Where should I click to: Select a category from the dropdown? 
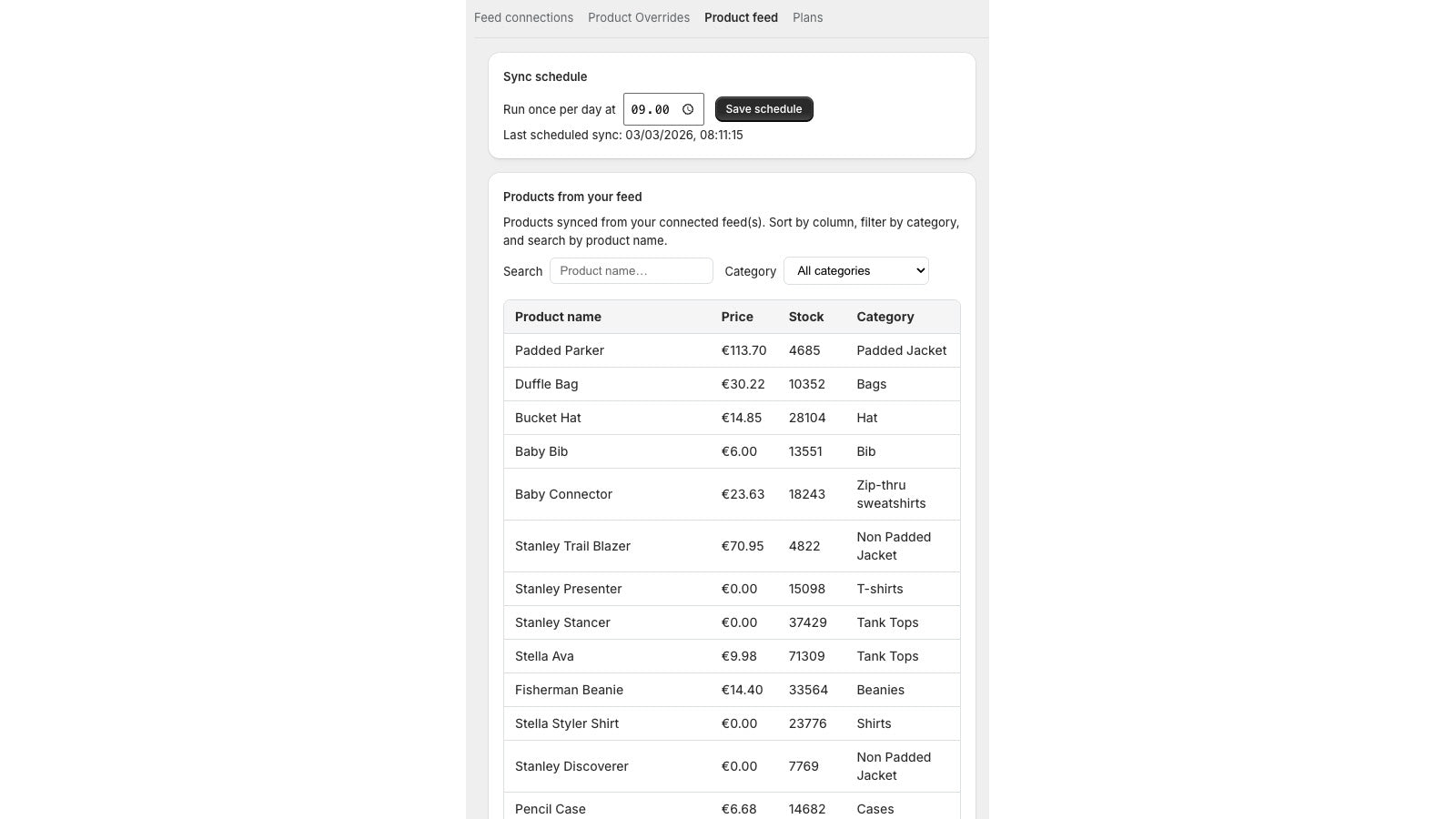(x=855, y=270)
